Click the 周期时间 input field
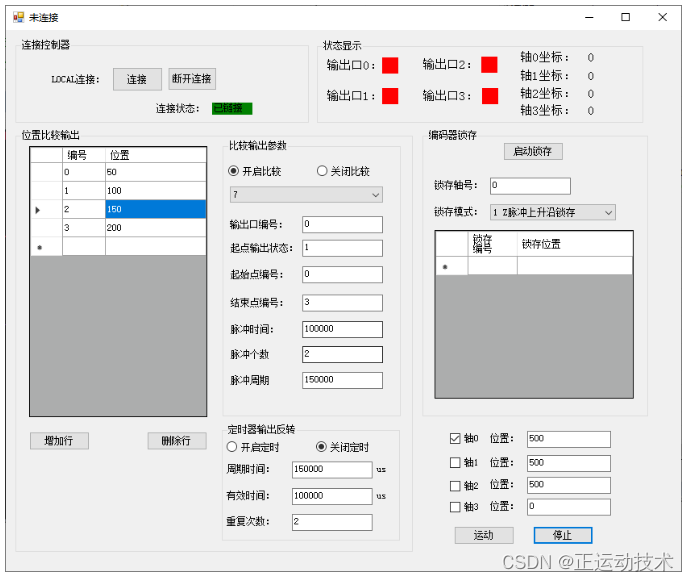This screenshot has height=581, width=689. tap(332, 470)
